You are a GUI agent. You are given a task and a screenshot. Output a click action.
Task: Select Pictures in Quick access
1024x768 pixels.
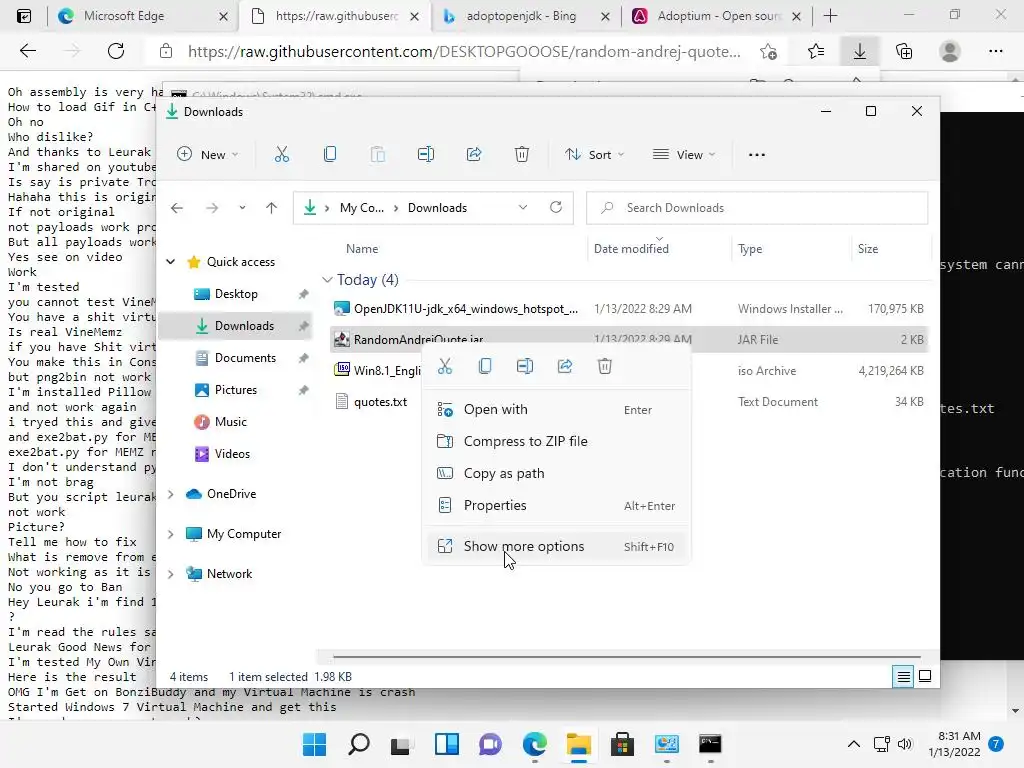(x=235, y=390)
